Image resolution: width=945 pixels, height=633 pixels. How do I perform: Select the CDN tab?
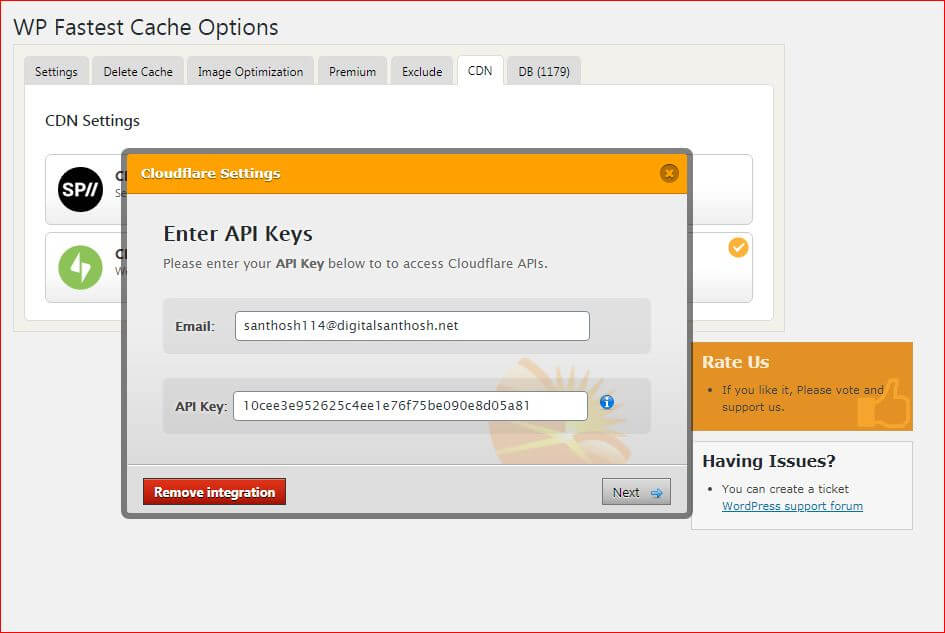coord(480,71)
